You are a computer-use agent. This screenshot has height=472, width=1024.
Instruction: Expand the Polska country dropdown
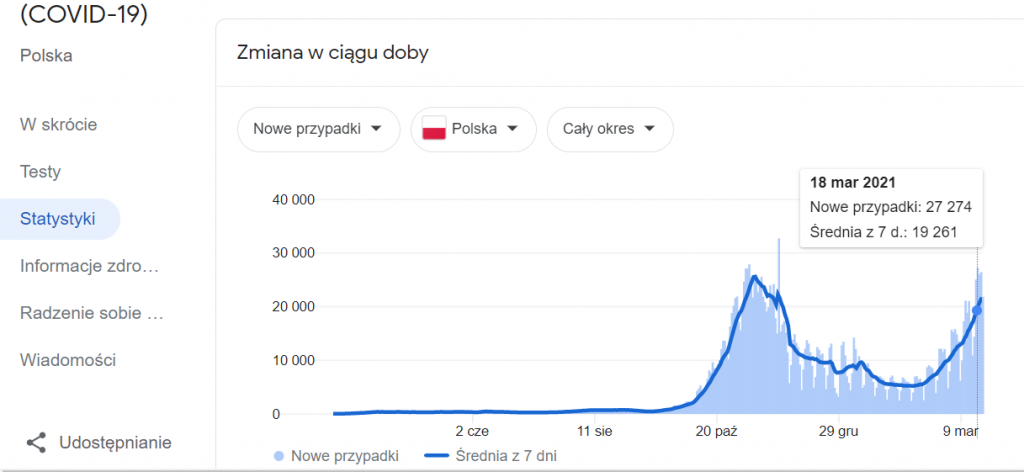coord(473,129)
